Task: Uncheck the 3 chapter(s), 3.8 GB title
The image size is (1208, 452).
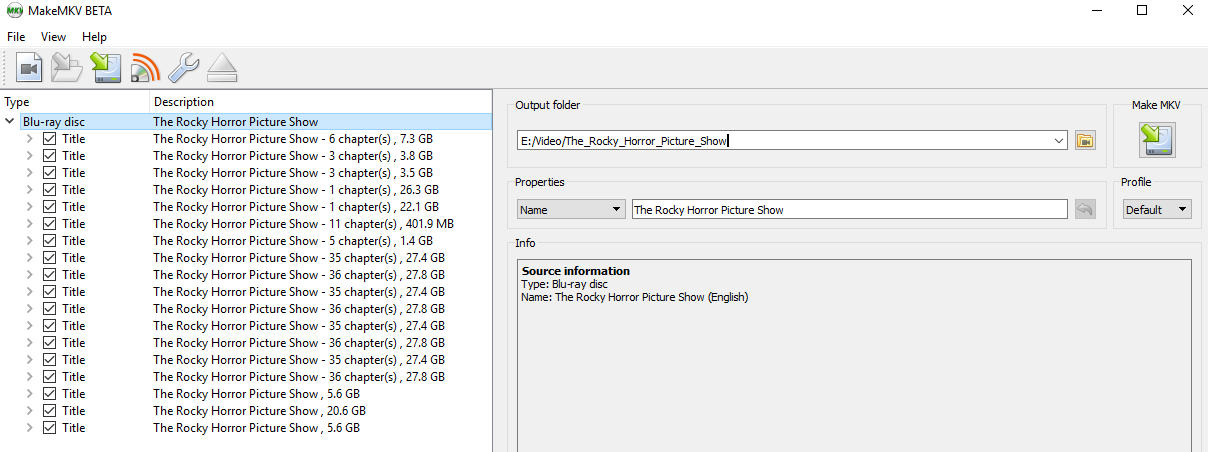Action: pyautogui.click(x=49, y=156)
